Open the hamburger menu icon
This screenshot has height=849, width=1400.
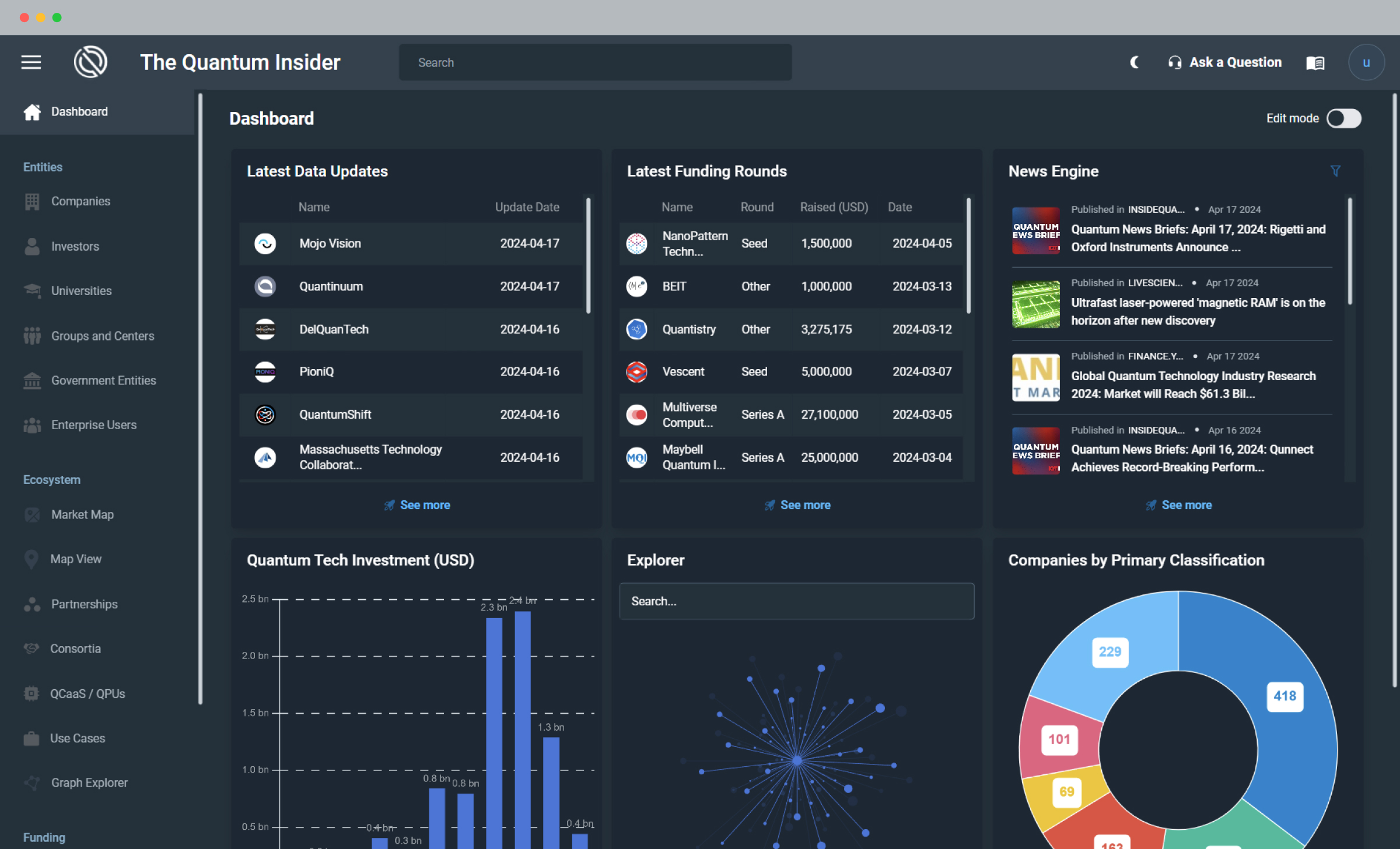click(31, 62)
